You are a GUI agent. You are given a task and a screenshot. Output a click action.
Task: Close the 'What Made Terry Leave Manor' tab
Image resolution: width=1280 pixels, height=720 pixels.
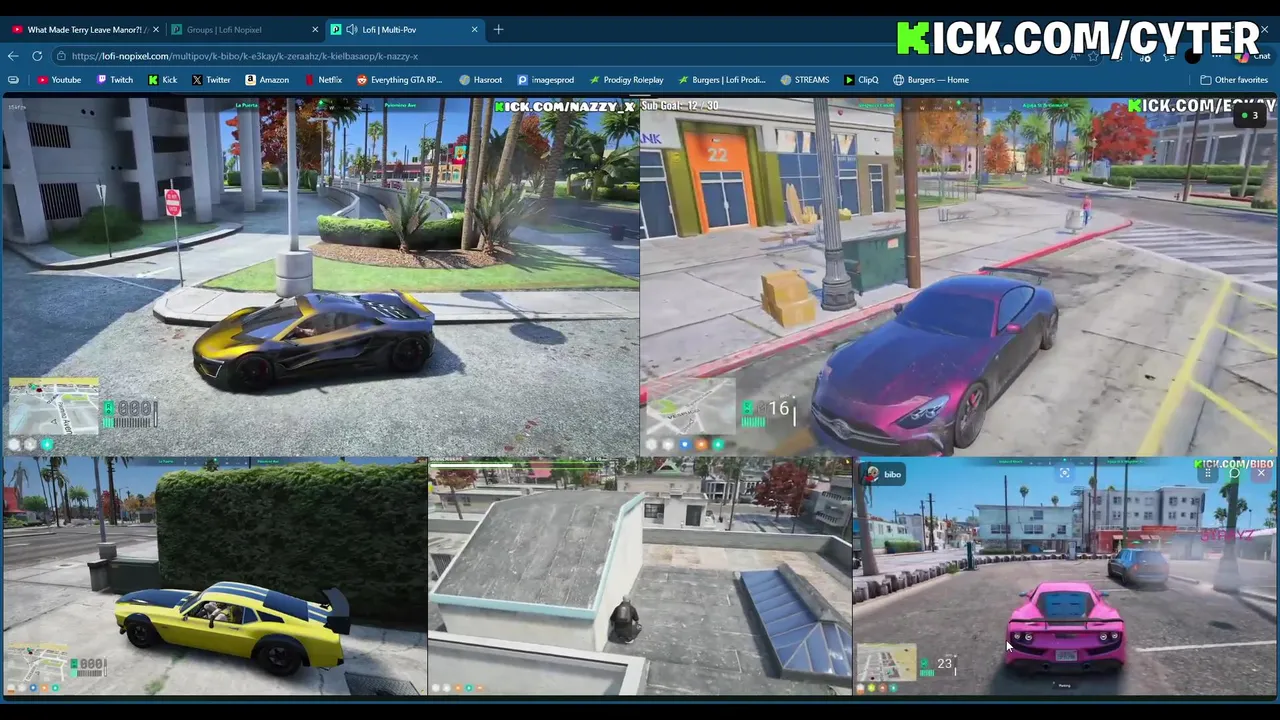pos(155,30)
